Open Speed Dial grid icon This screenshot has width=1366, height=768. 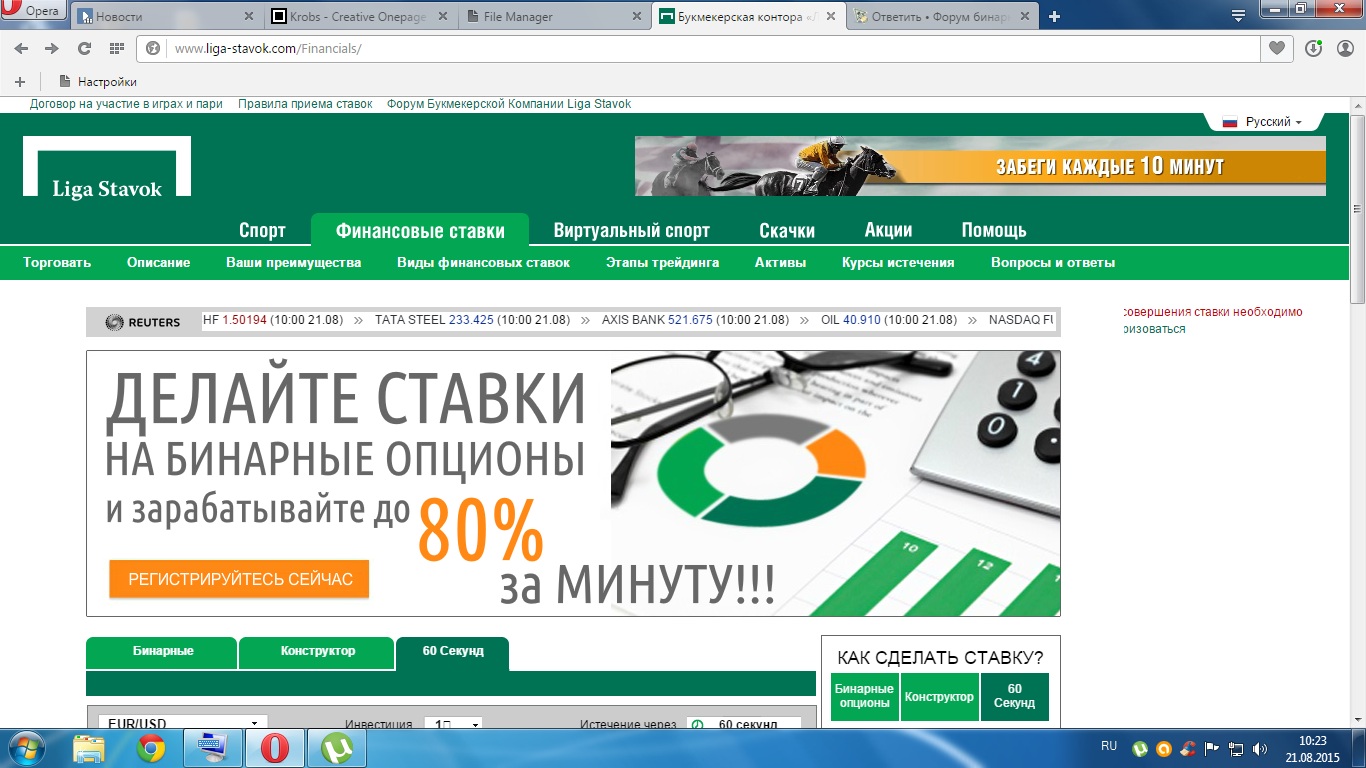(x=116, y=48)
